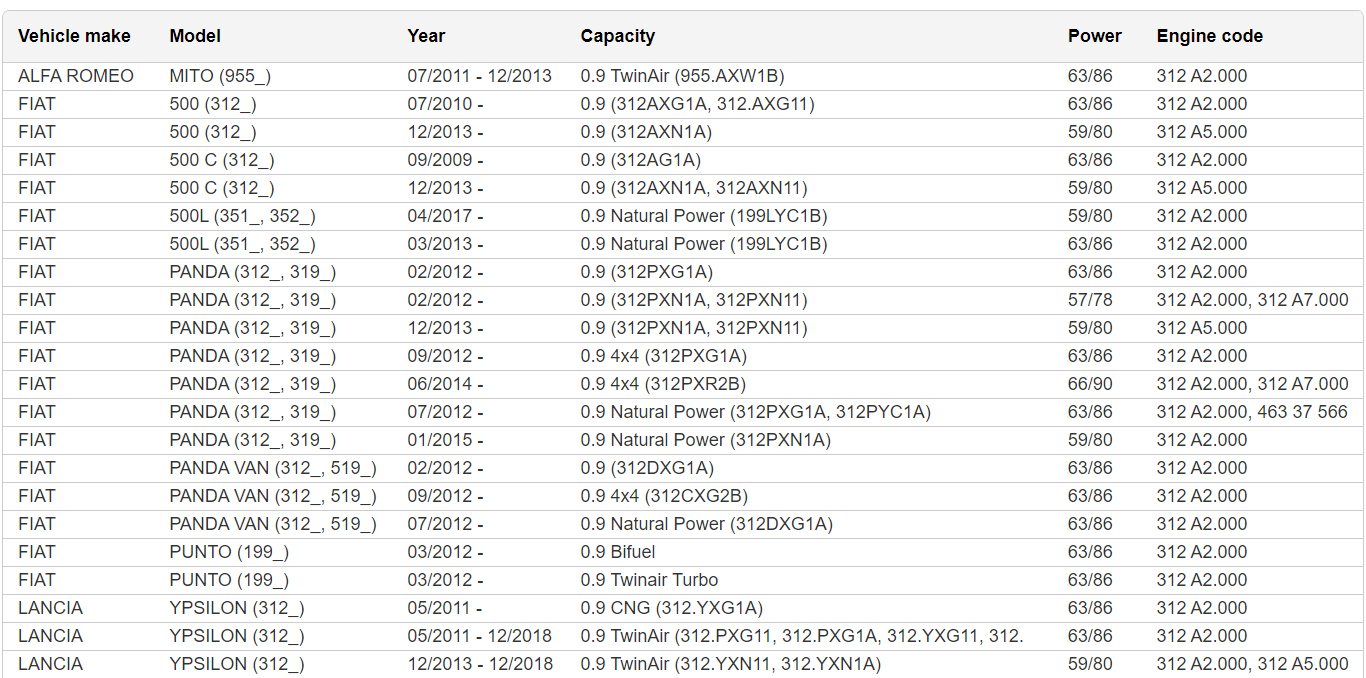Click the MITO (955_) model cell
Image resolution: width=1366 pixels, height=678 pixels.
220,76
